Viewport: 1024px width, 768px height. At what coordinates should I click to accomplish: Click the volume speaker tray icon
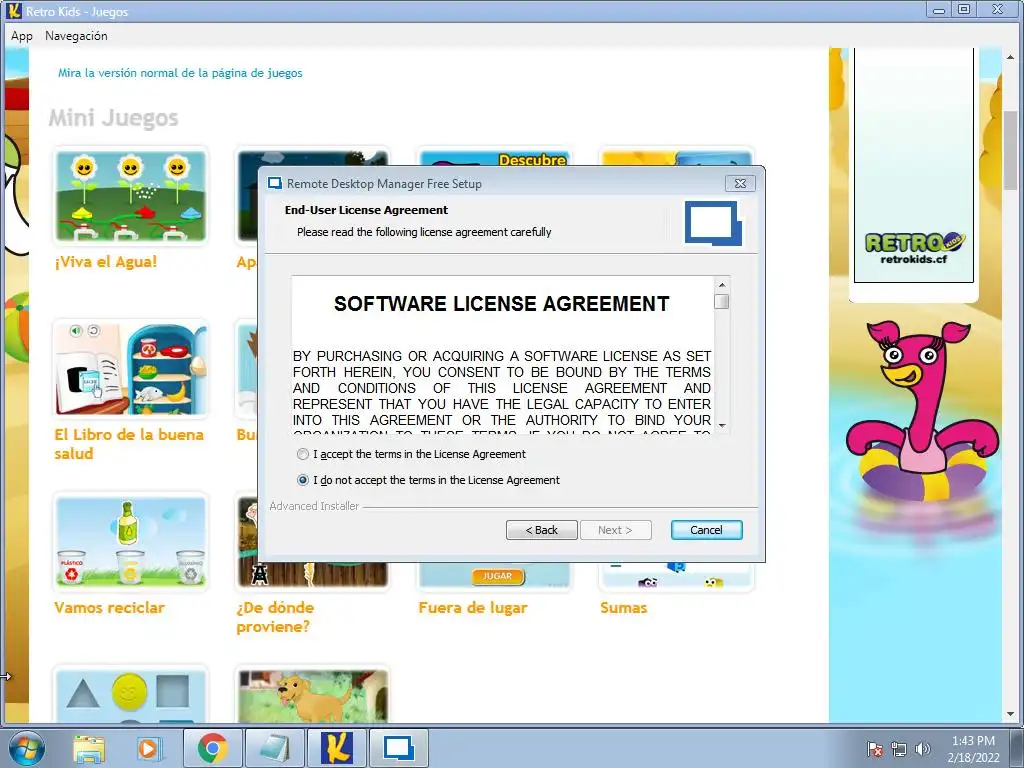[923, 749]
